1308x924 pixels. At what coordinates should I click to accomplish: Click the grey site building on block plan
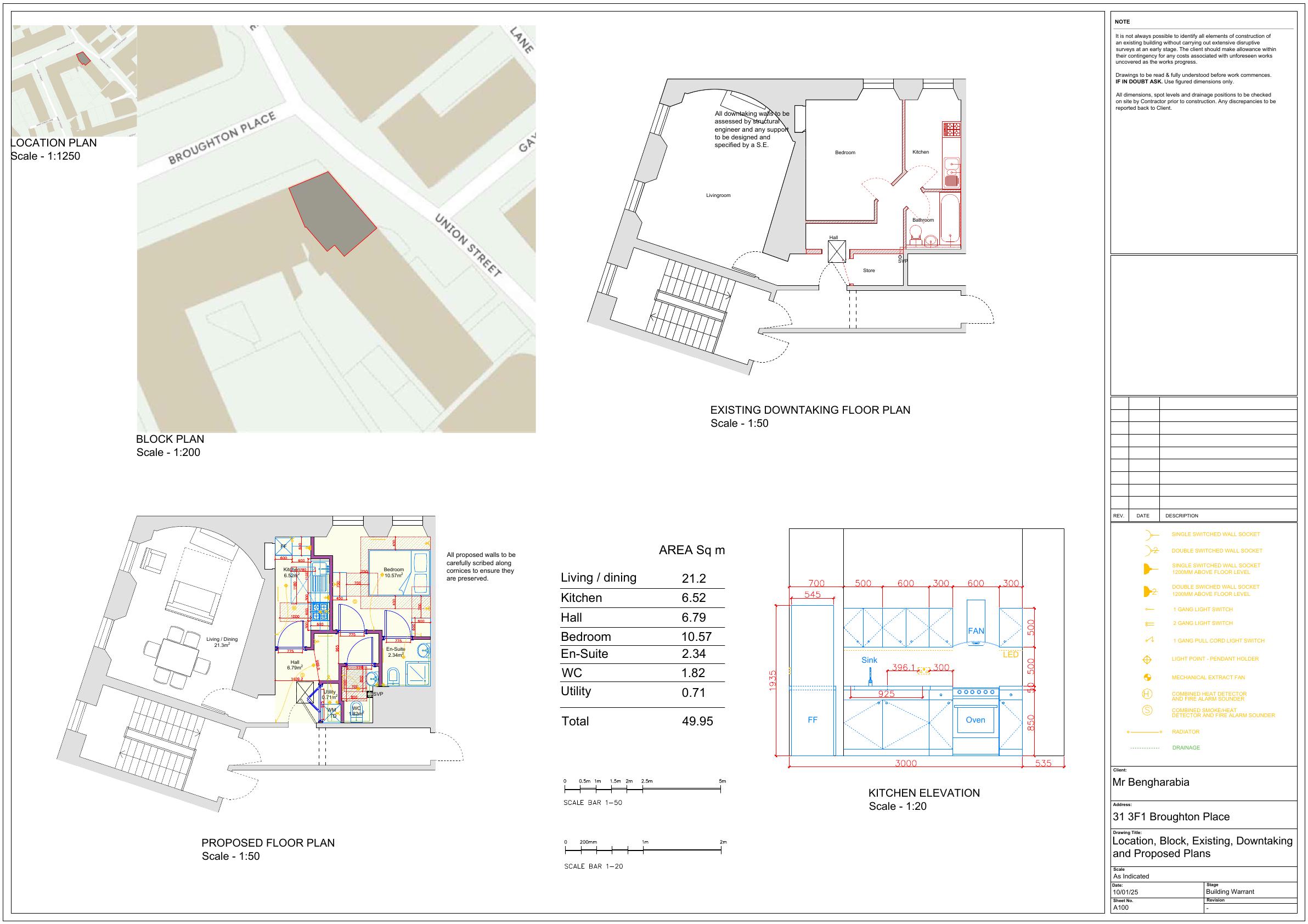click(x=332, y=212)
